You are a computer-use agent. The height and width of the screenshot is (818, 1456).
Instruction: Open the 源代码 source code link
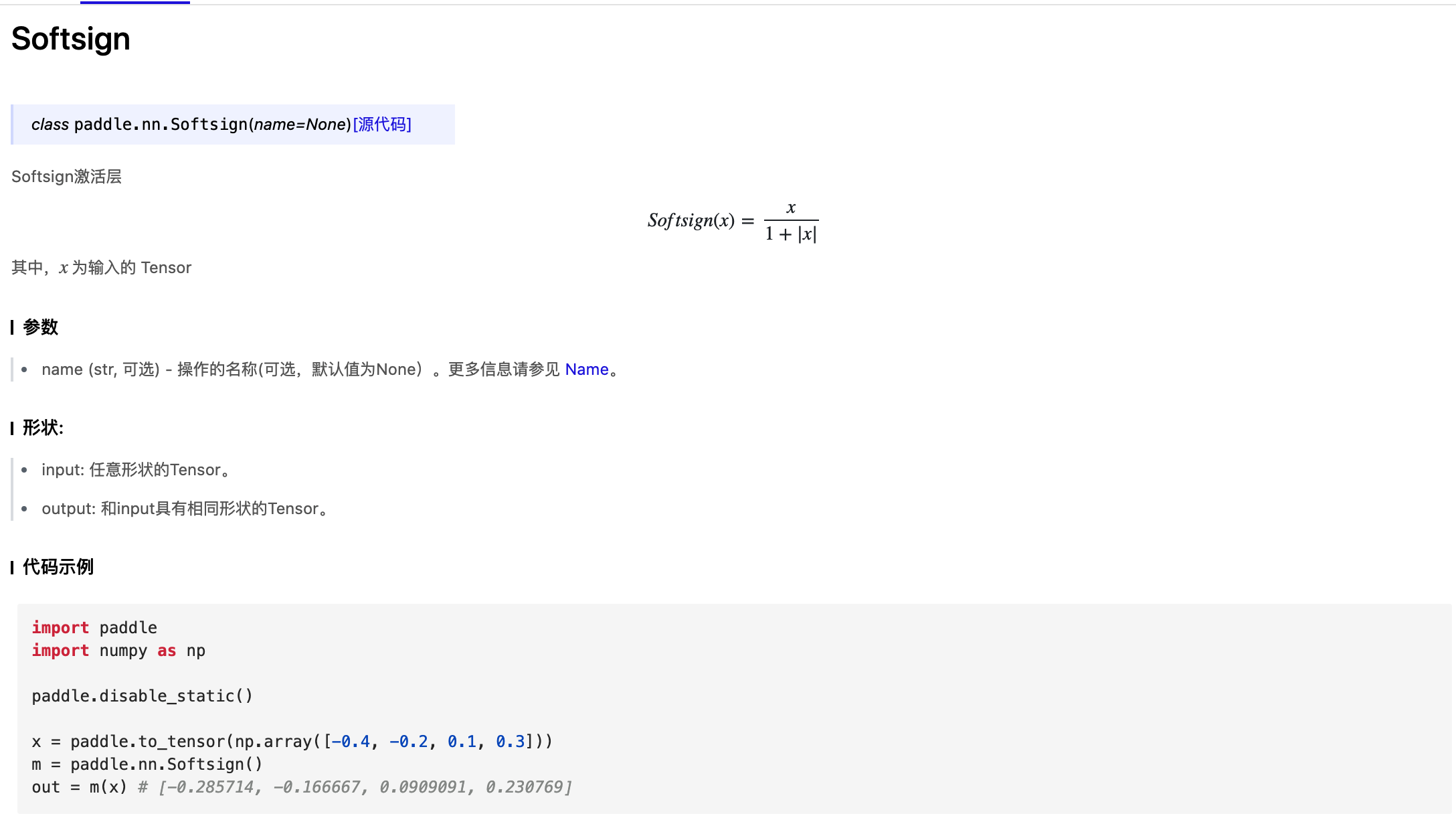382,125
